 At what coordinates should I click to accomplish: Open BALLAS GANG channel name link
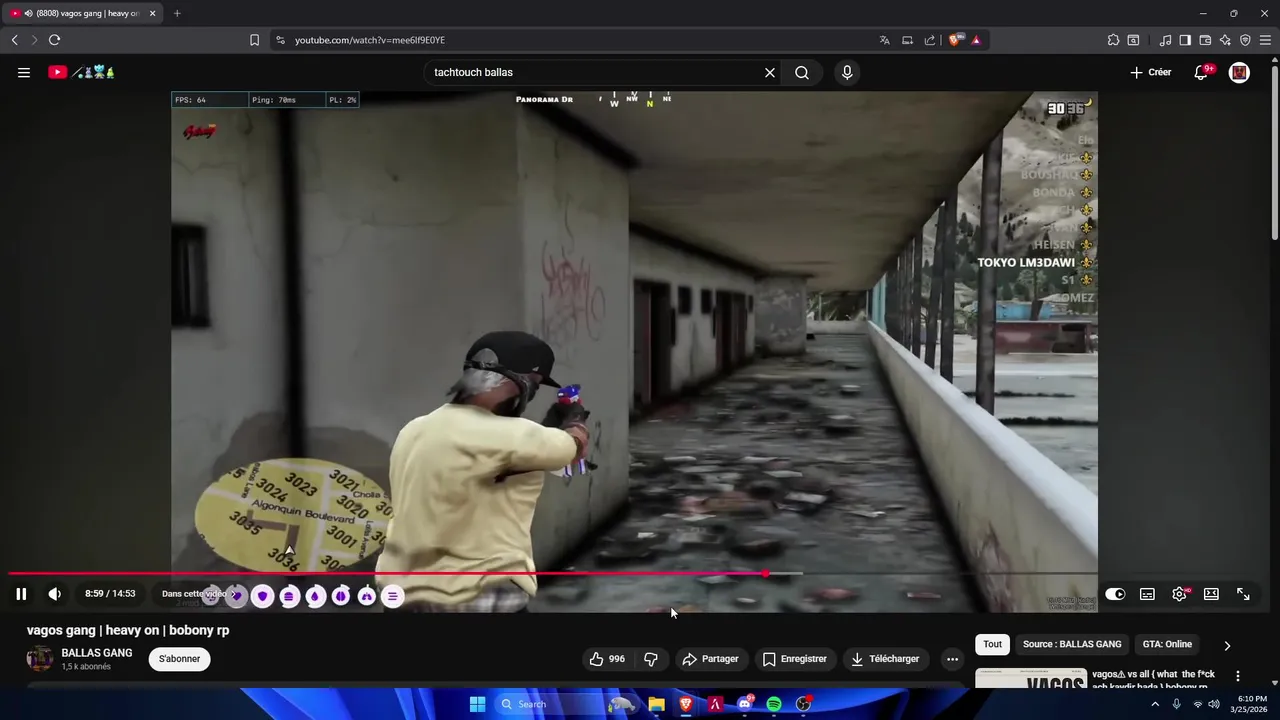(x=97, y=653)
